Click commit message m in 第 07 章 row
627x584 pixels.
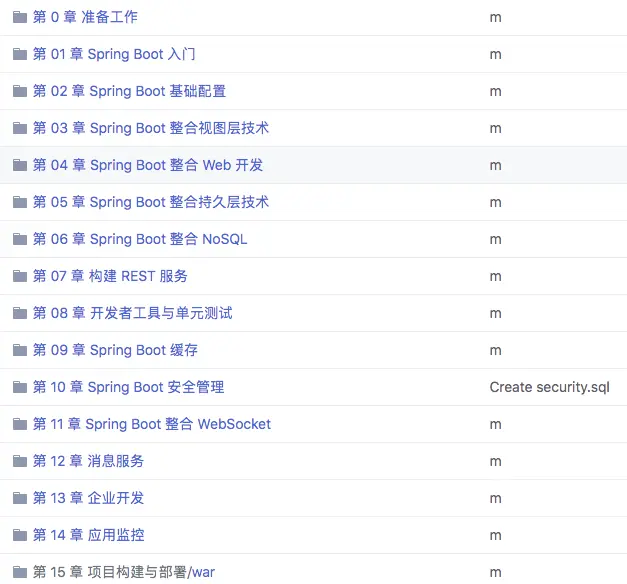point(496,277)
